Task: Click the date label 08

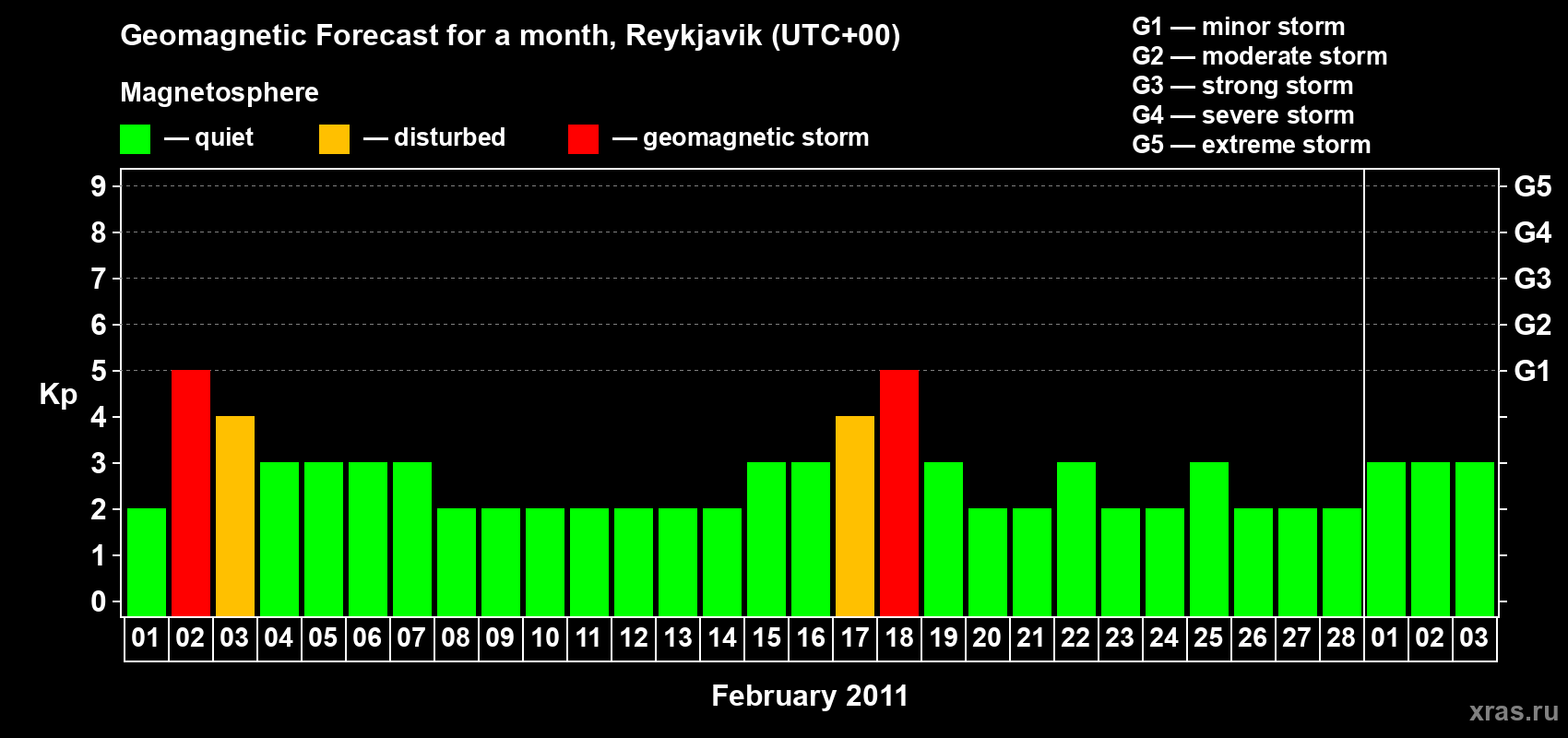Action: coord(456,637)
